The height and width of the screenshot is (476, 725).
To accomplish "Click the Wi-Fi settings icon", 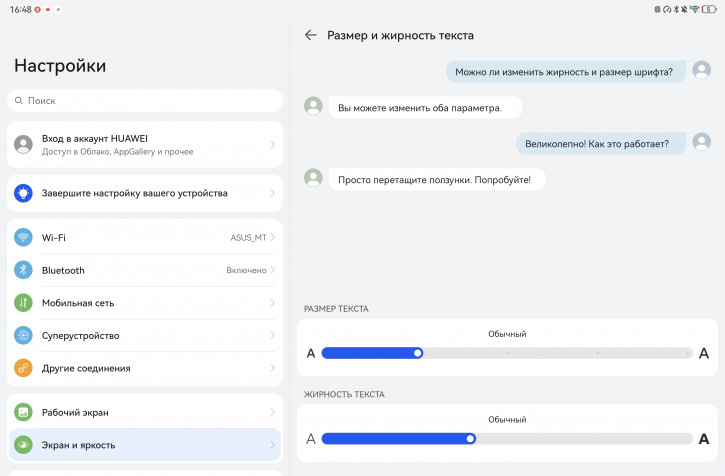I will [x=23, y=238].
